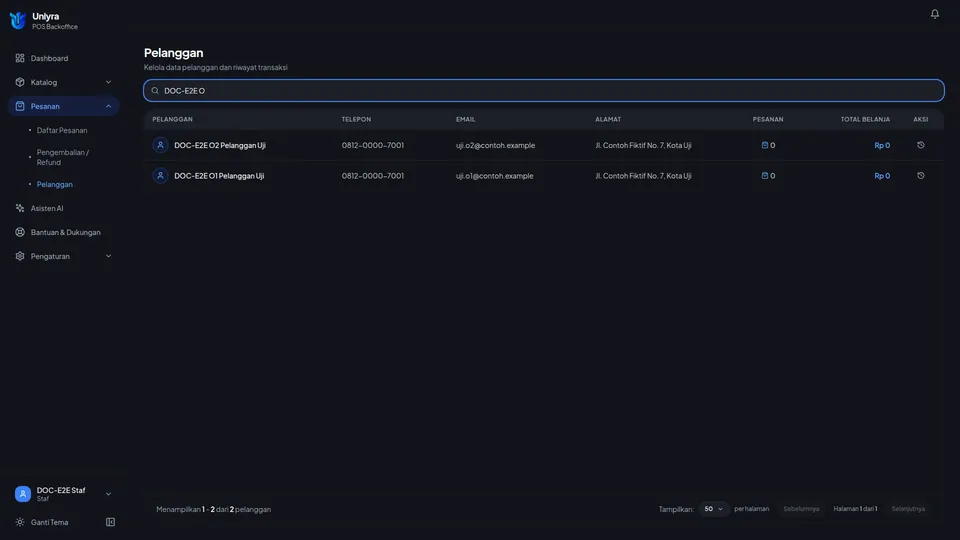
Task: Click the Sebelumnya pagination button
Action: click(x=801, y=509)
